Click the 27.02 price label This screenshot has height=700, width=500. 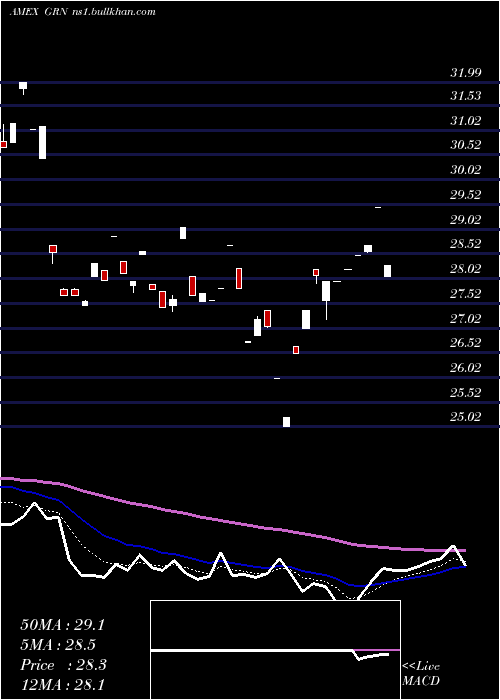pyautogui.click(x=466, y=319)
